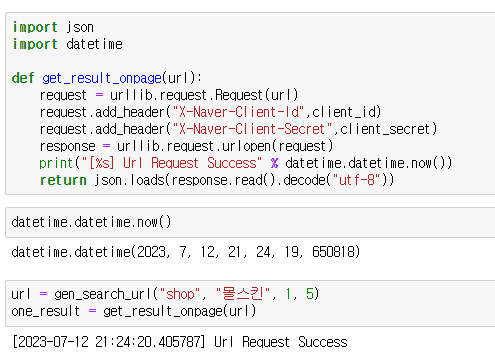Click the "X-Naver-Client-Id" string
This screenshot has width=495, height=361.
[x=238, y=112]
